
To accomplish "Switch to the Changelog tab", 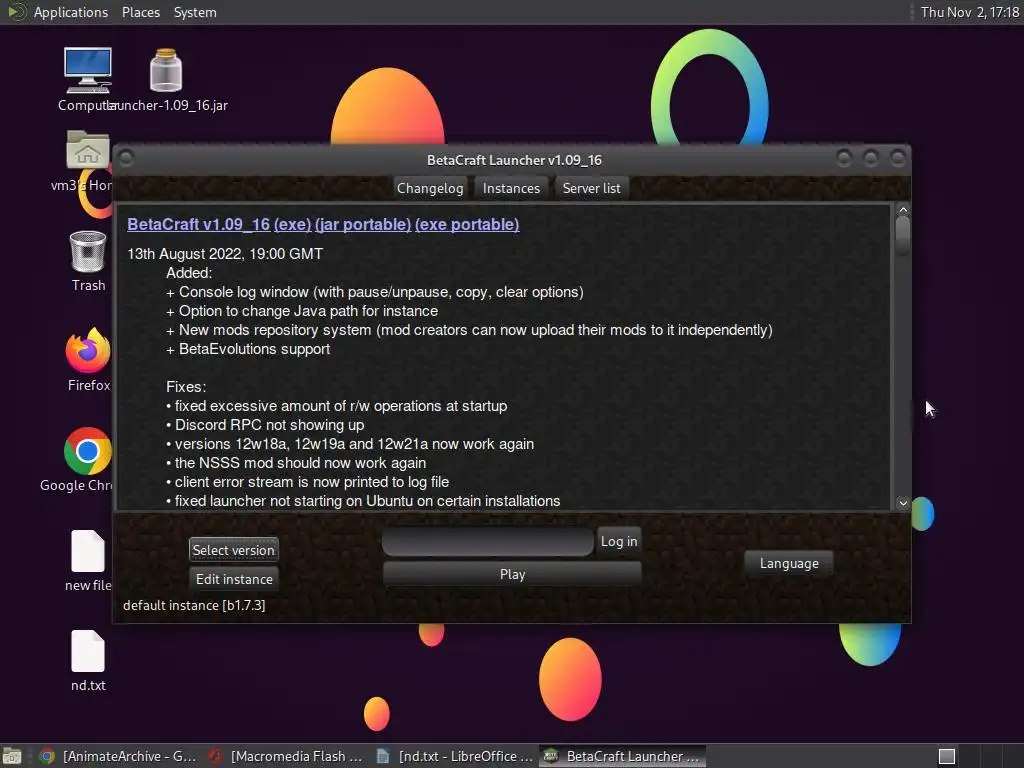I will [x=430, y=188].
